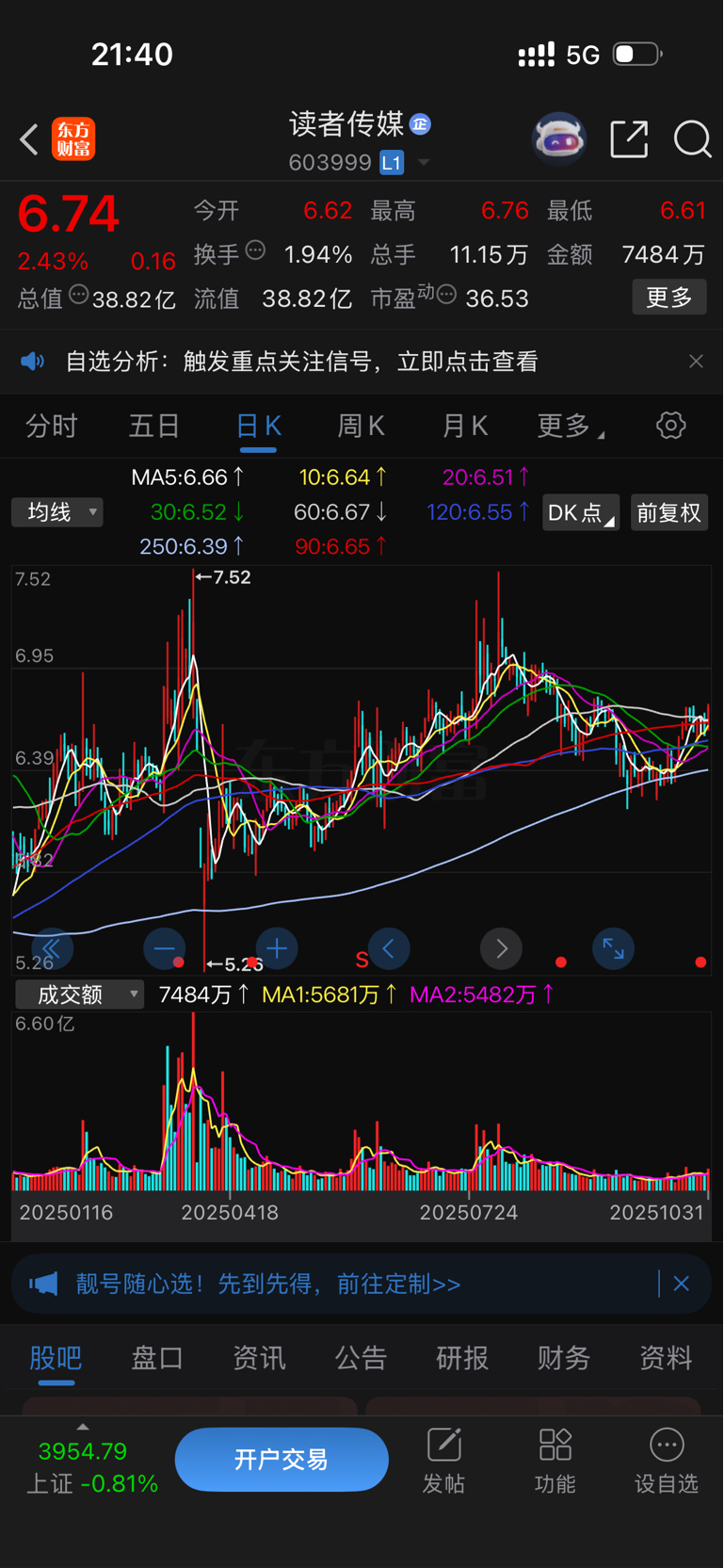Open the 更多 chart period dropdown
This screenshot has width=724, height=1568.
(571, 426)
